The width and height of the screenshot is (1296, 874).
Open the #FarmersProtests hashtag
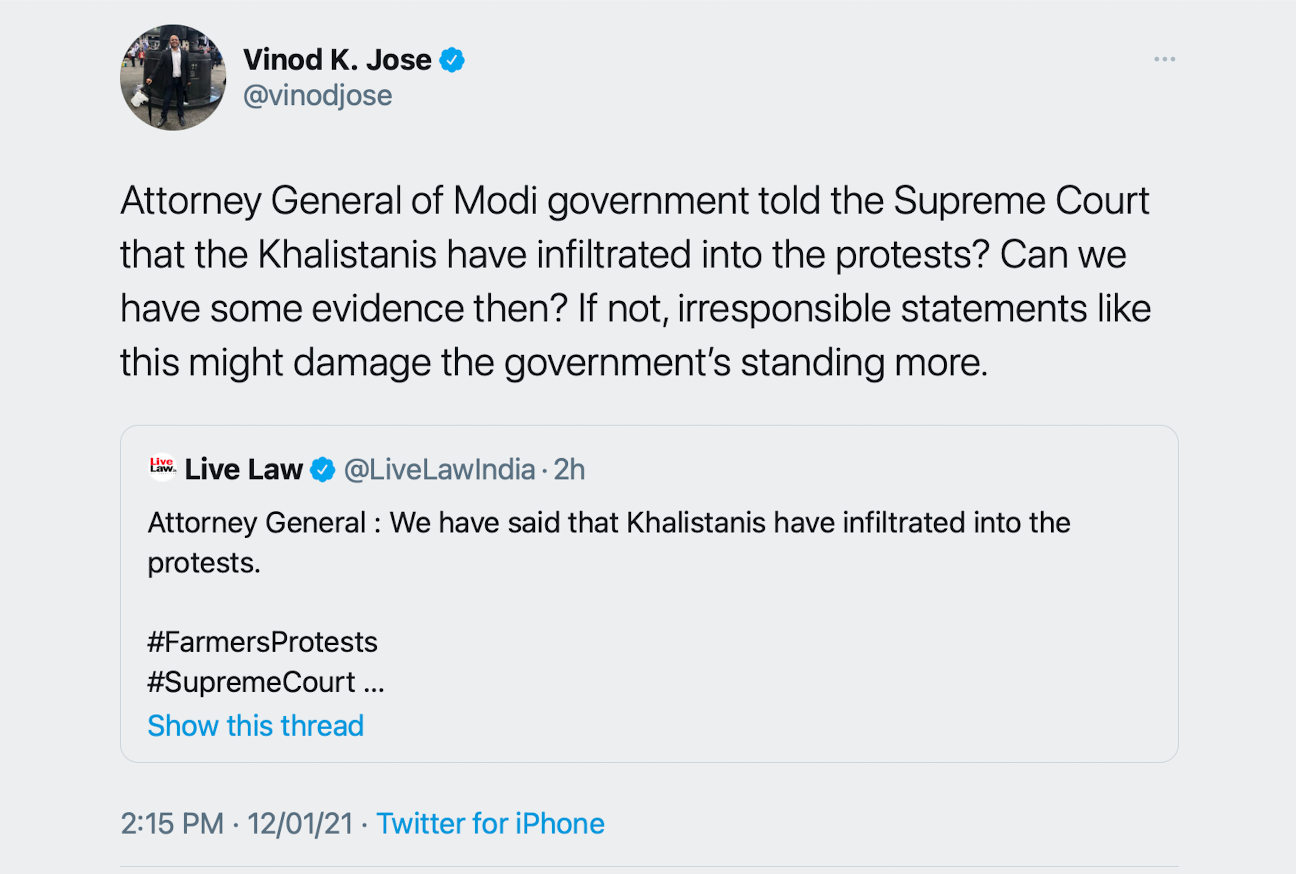(x=262, y=642)
